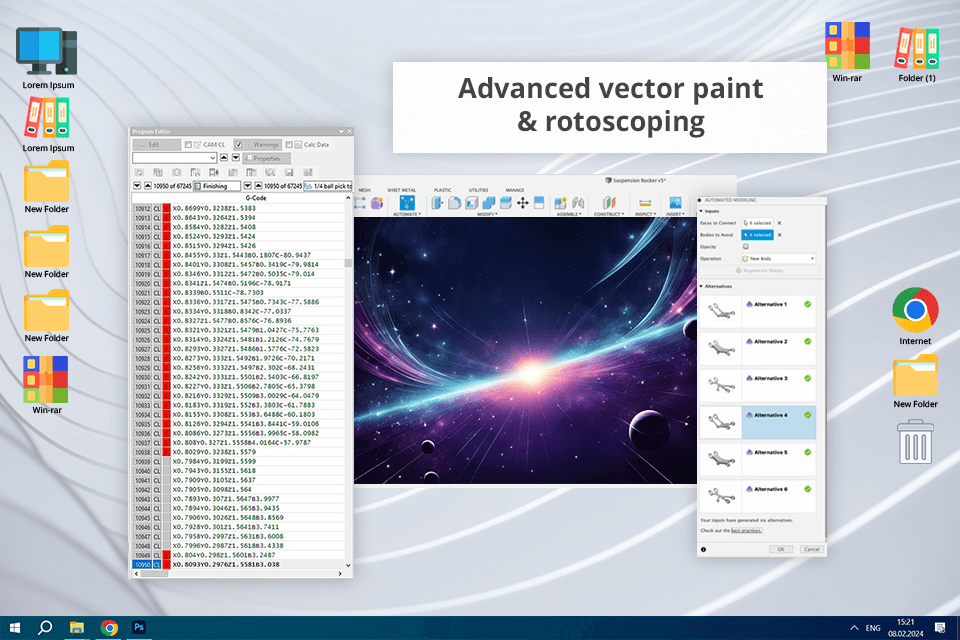Viewport: 960px width, 640px height.
Task: Click the New Component icon in the ASSEMBLE group
Action: 560,203
